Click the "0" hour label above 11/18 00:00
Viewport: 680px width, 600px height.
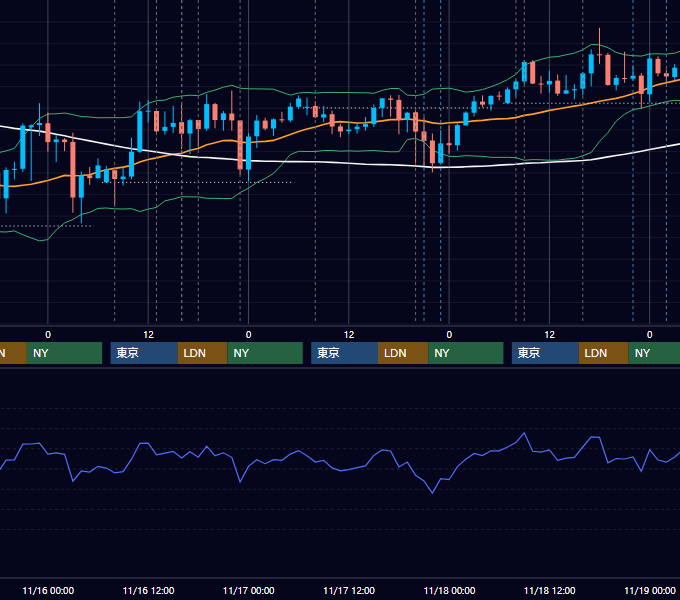point(449,335)
